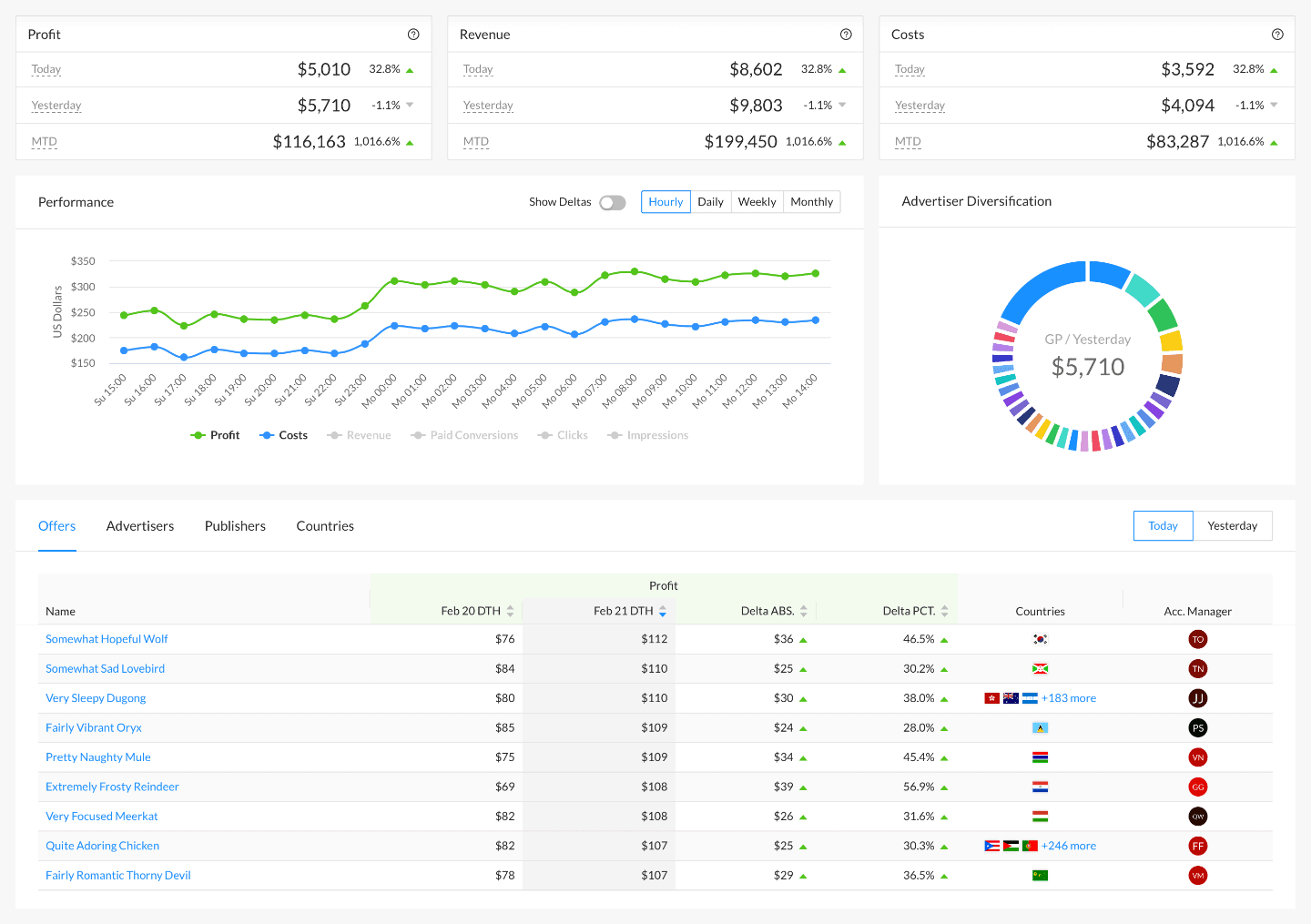1311x924 pixels.
Task: Click the JJ account manager avatar
Action: click(1198, 698)
